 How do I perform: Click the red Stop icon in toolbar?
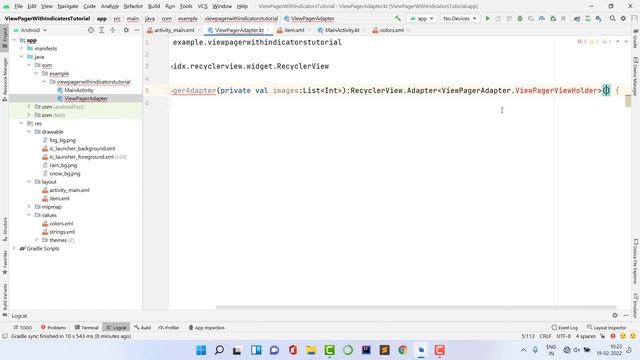(x=563, y=18)
